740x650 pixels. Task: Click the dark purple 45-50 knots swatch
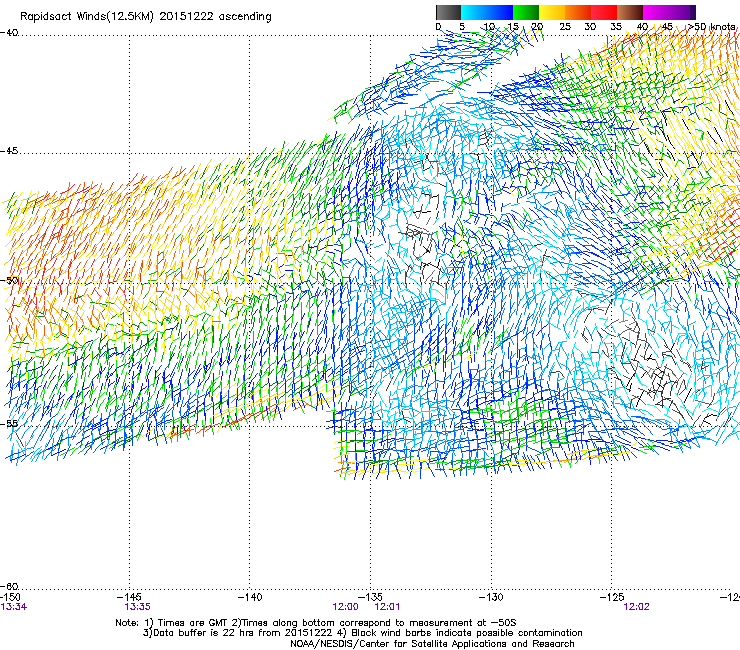click(x=682, y=12)
